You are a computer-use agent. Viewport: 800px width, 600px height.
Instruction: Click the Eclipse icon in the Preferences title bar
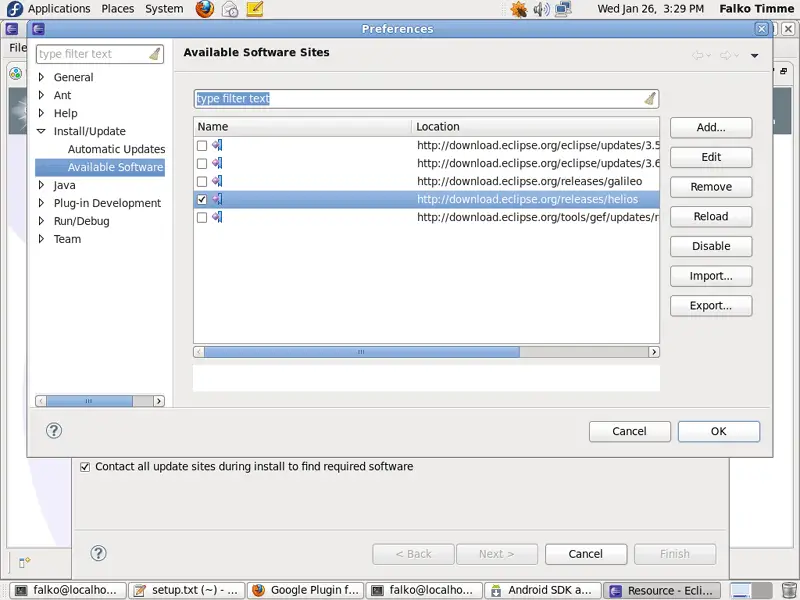pos(38,29)
